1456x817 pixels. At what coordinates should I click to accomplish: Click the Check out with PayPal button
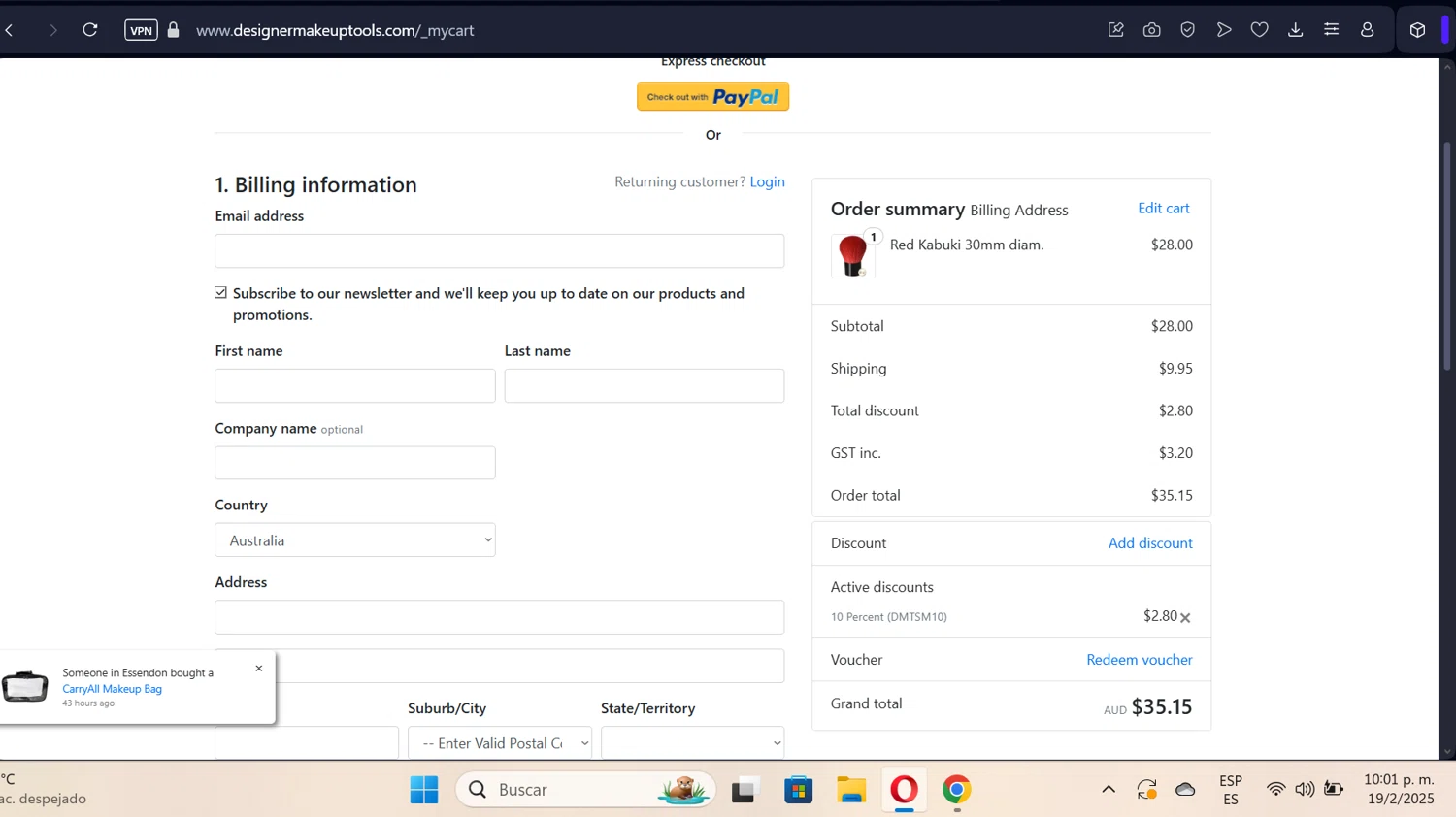pyautogui.click(x=712, y=97)
